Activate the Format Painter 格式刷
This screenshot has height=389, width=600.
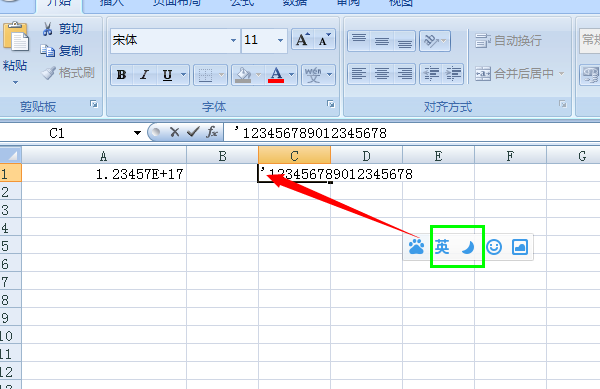pyautogui.click(x=68, y=73)
